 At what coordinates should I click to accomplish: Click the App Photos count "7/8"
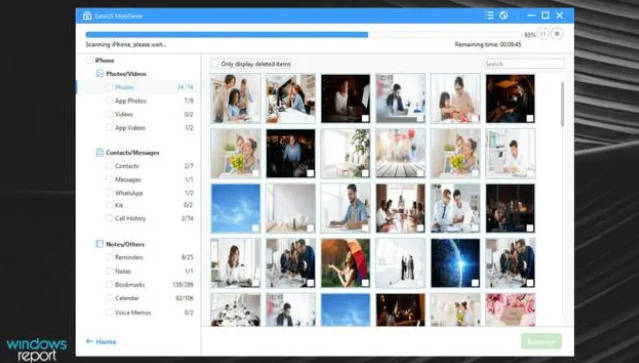189,101
